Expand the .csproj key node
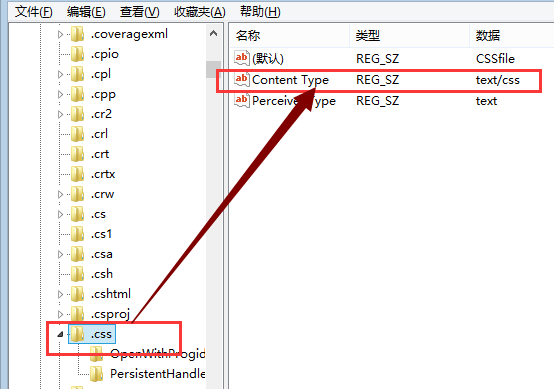Screen dimensions: 554x389 point(60,314)
